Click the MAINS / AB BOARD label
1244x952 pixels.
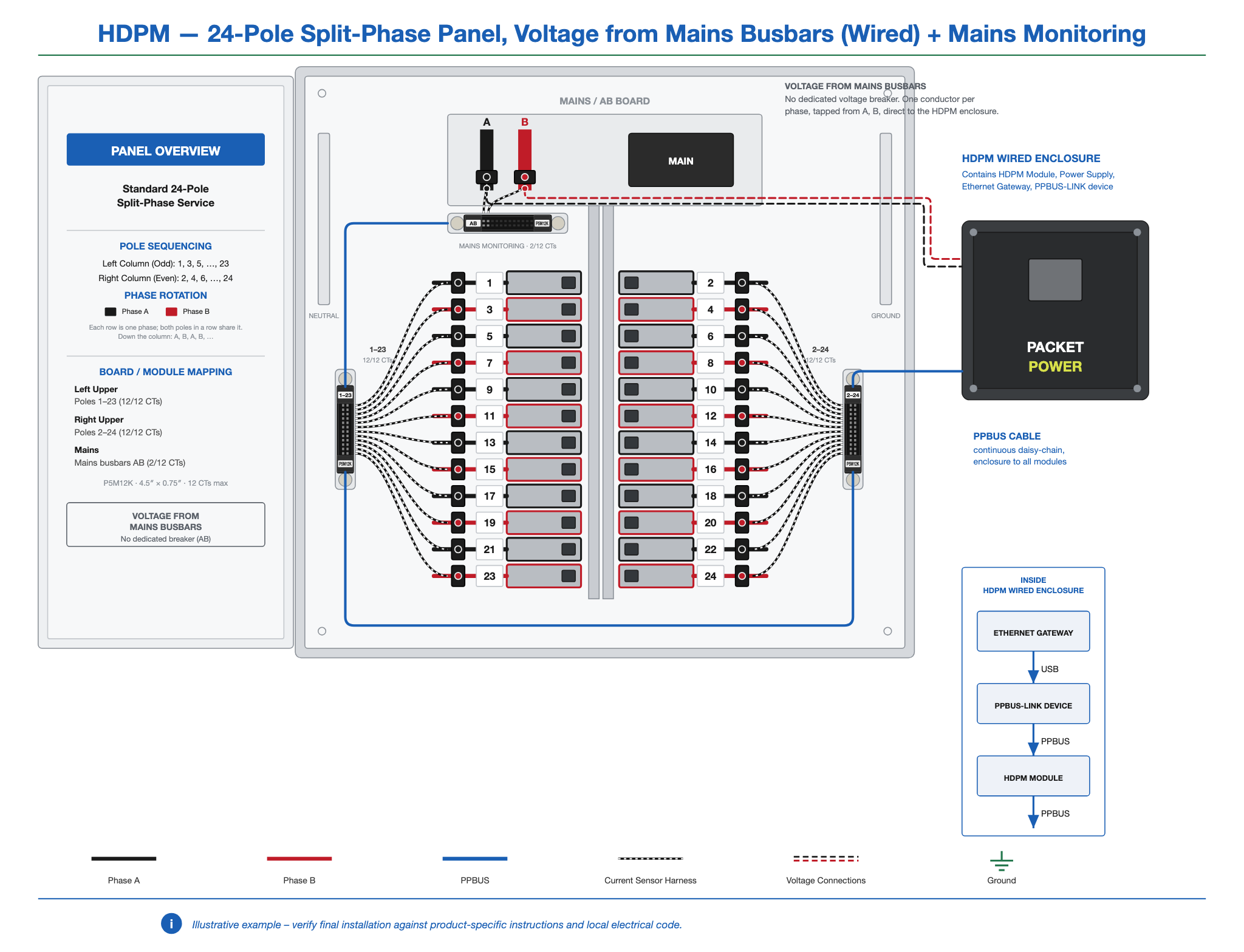(x=604, y=101)
